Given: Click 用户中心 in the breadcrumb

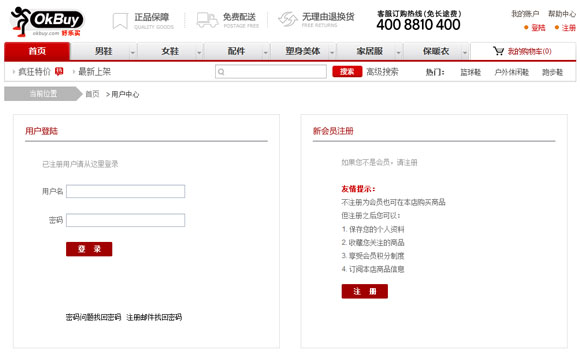Looking at the screenshot, I should click(125, 94).
